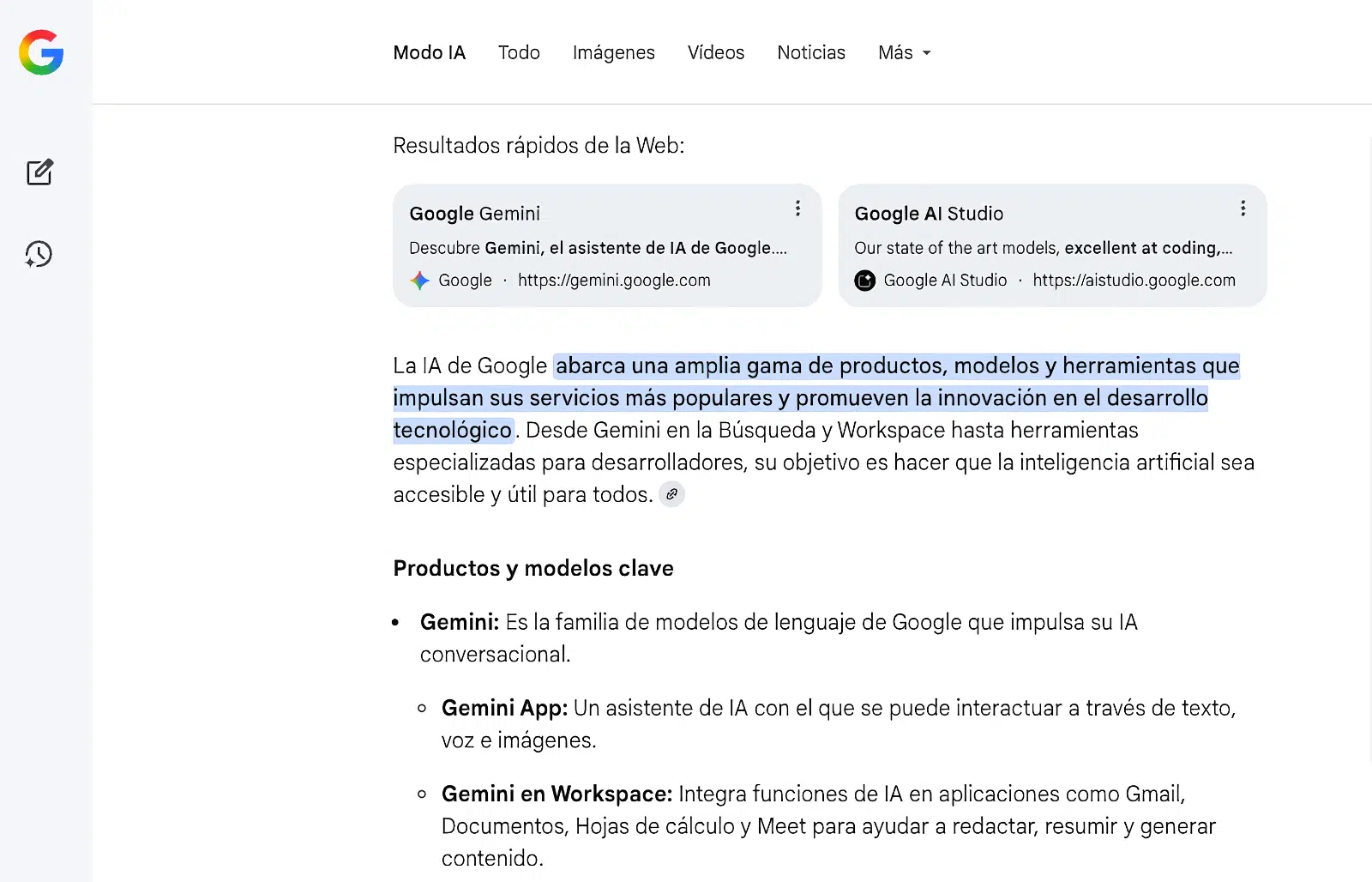
Task: Click the Google AI Studio favicon
Action: pyautogui.click(x=865, y=281)
